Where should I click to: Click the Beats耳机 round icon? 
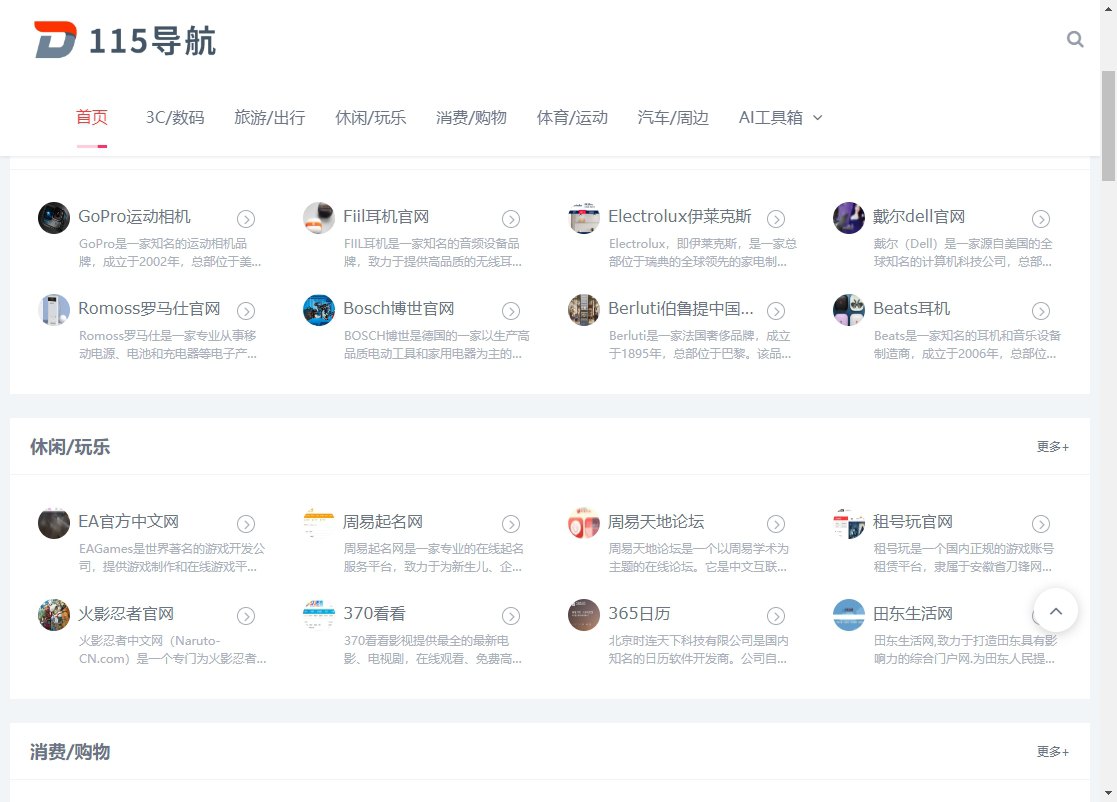pyautogui.click(x=849, y=310)
